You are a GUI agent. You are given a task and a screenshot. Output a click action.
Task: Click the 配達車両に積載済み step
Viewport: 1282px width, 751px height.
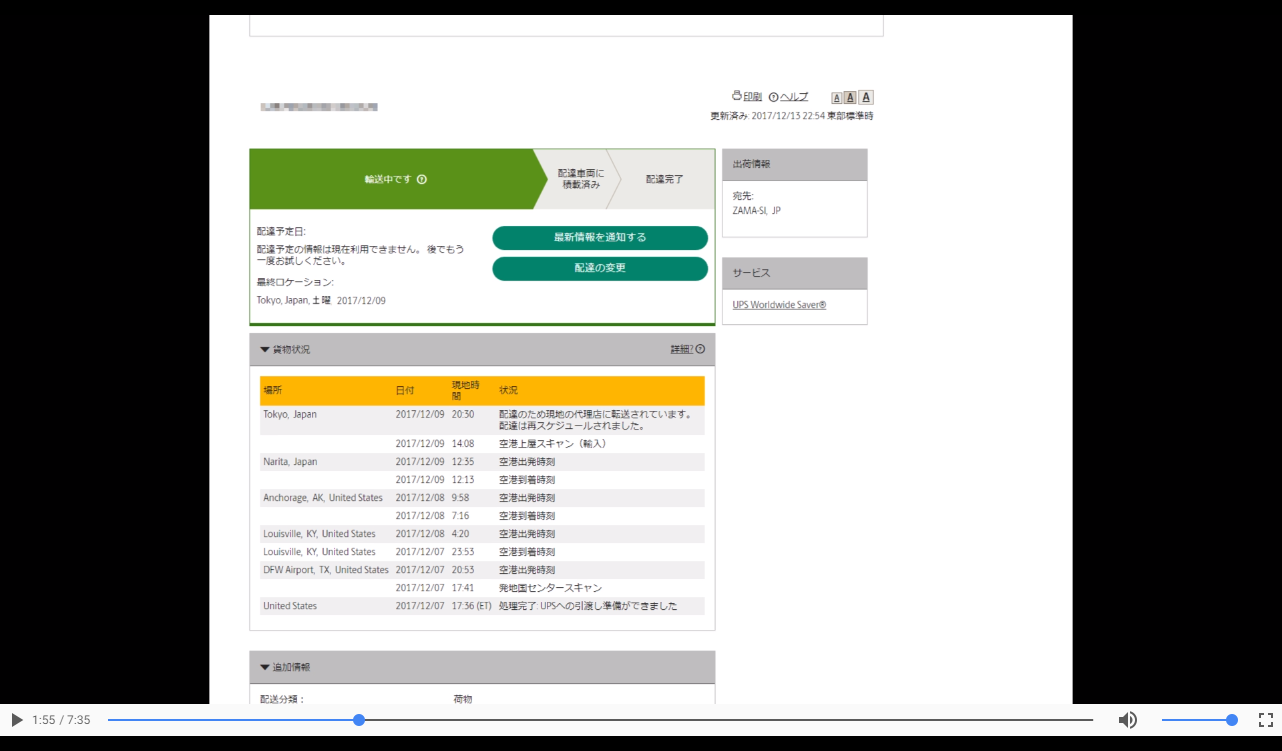click(x=581, y=180)
